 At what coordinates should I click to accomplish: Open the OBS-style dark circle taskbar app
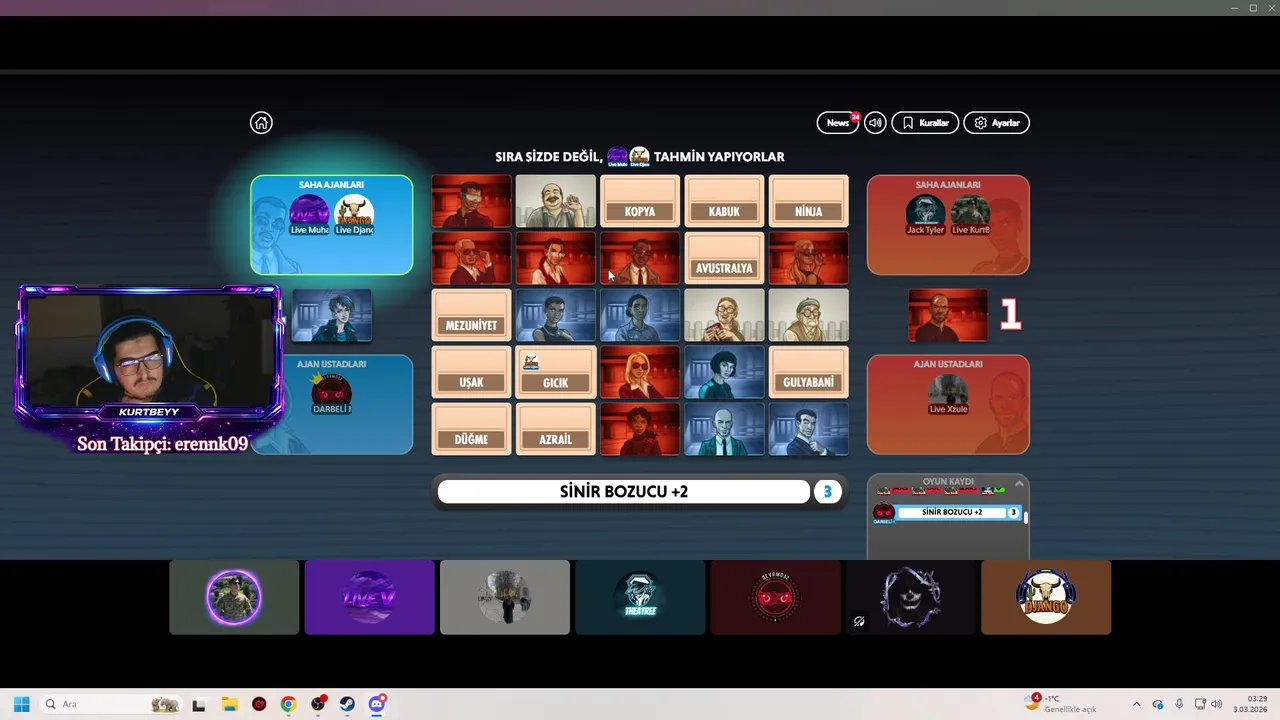pos(318,704)
